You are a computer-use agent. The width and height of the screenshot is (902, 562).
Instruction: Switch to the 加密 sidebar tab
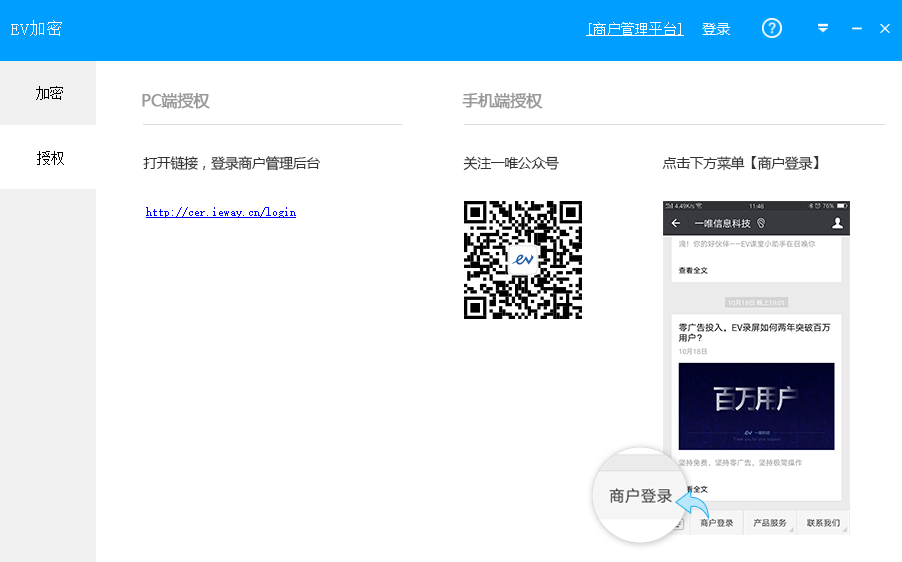pyautogui.click(x=48, y=93)
